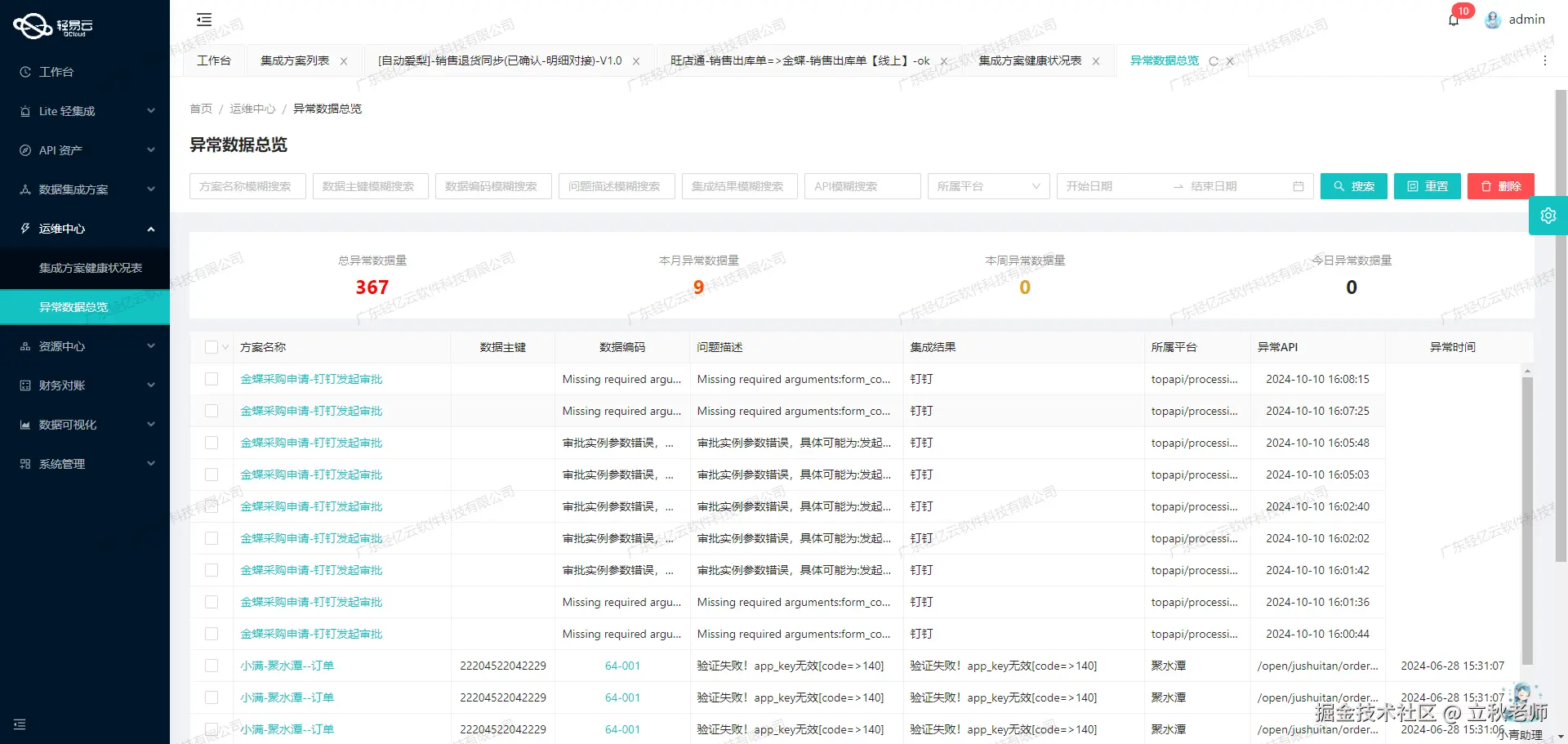Collapse the sidebar via top hamburger icon
The width and height of the screenshot is (1568, 744).
click(x=203, y=19)
